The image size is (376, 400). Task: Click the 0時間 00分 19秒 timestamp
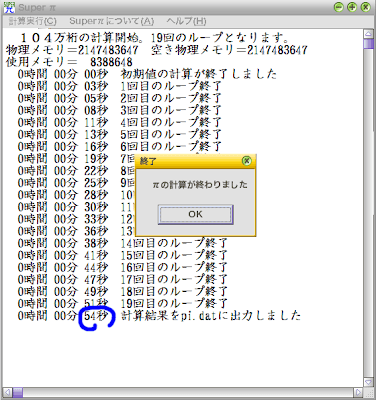63,158
